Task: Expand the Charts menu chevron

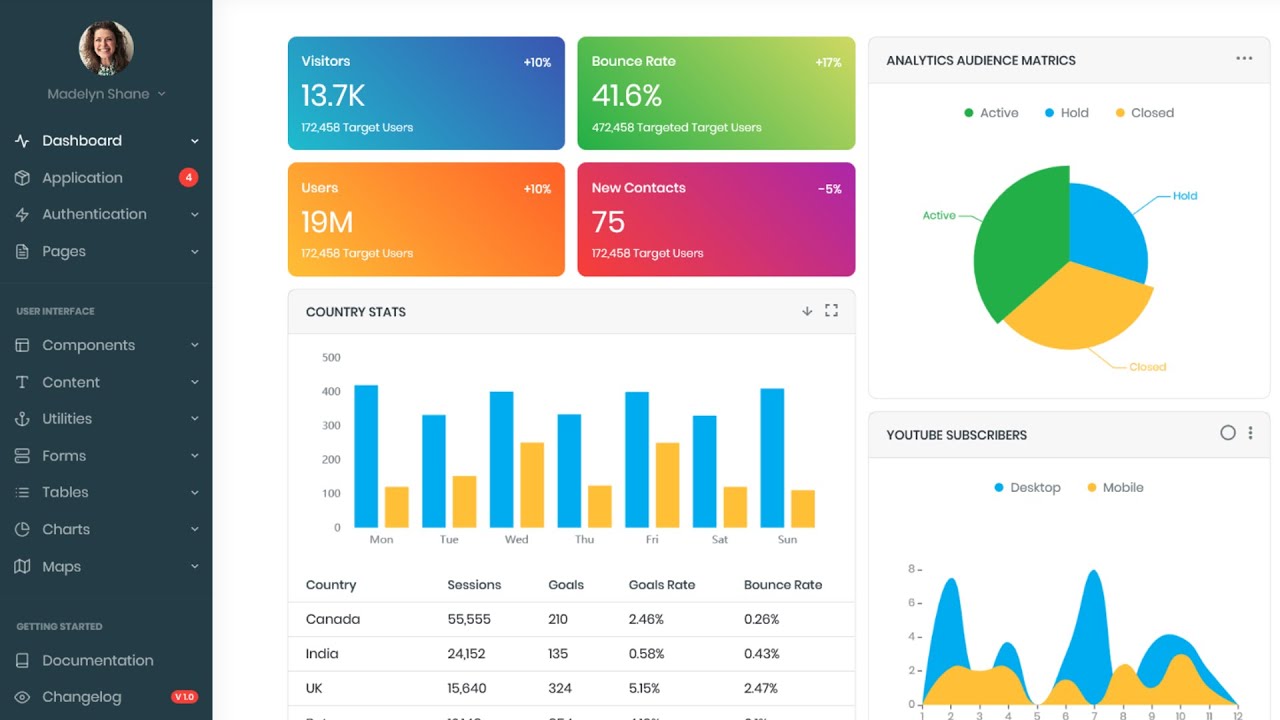Action: pos(195,529)
